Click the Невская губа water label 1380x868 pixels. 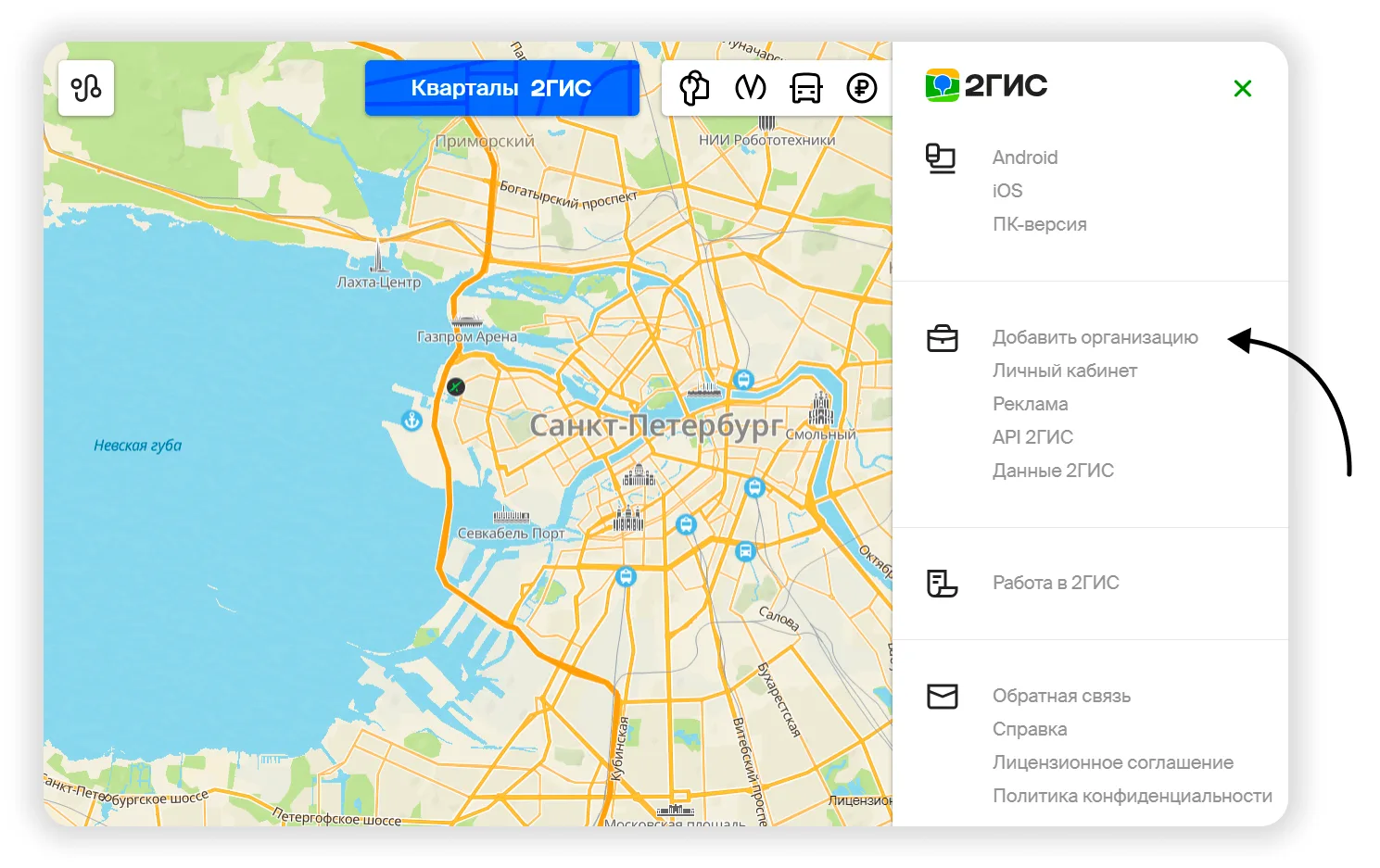(137, 446)
